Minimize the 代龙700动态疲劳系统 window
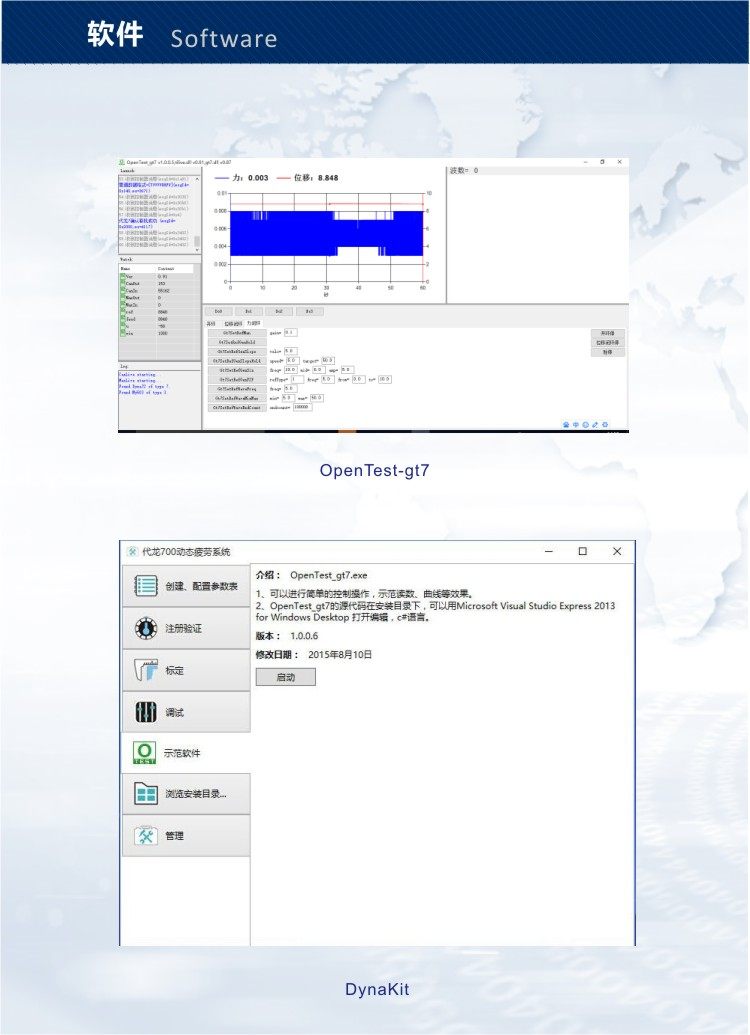The image size is (750, 1035). [549, 551]
